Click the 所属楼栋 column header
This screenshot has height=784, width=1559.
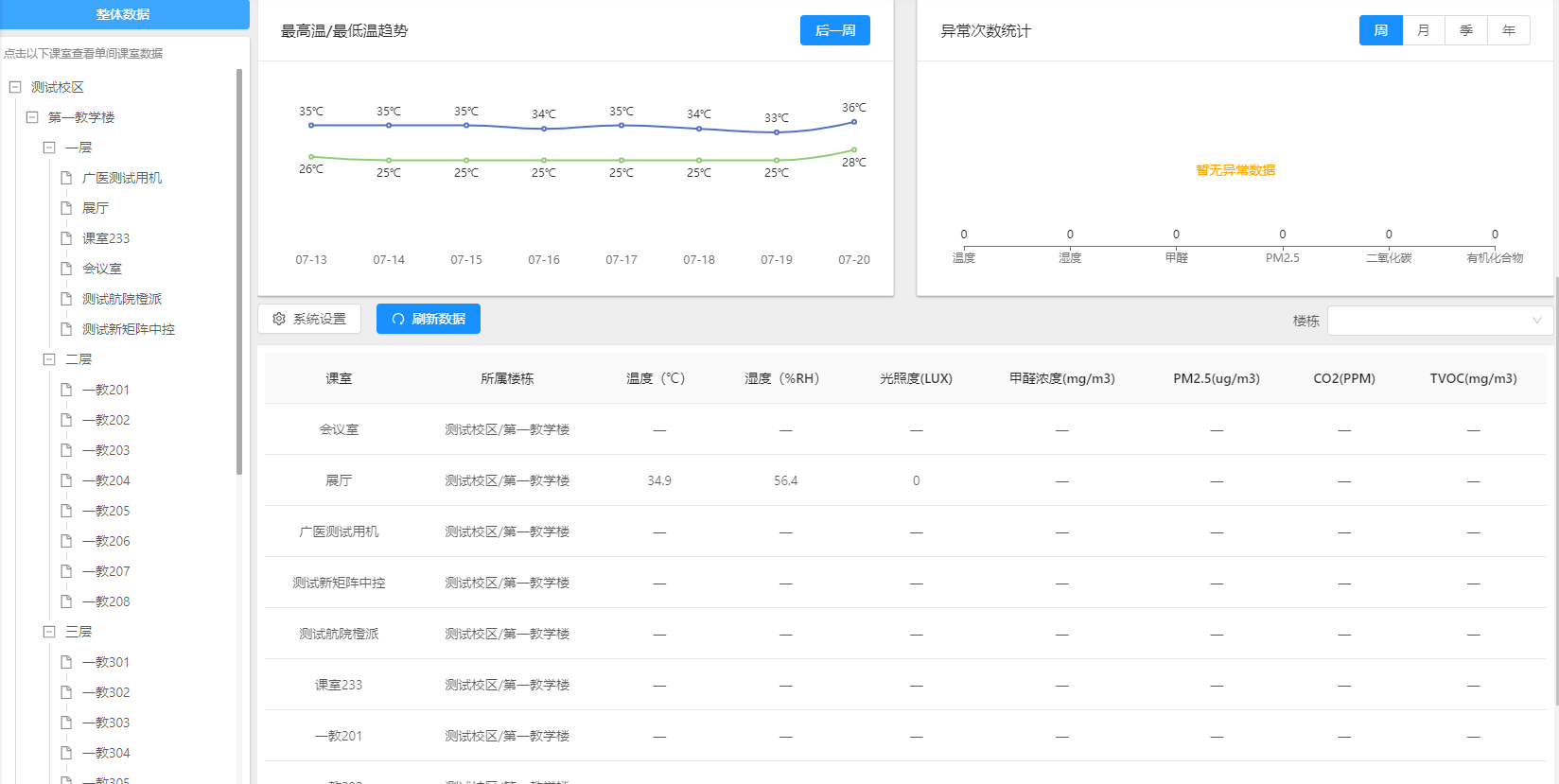[x=507, y=378]
